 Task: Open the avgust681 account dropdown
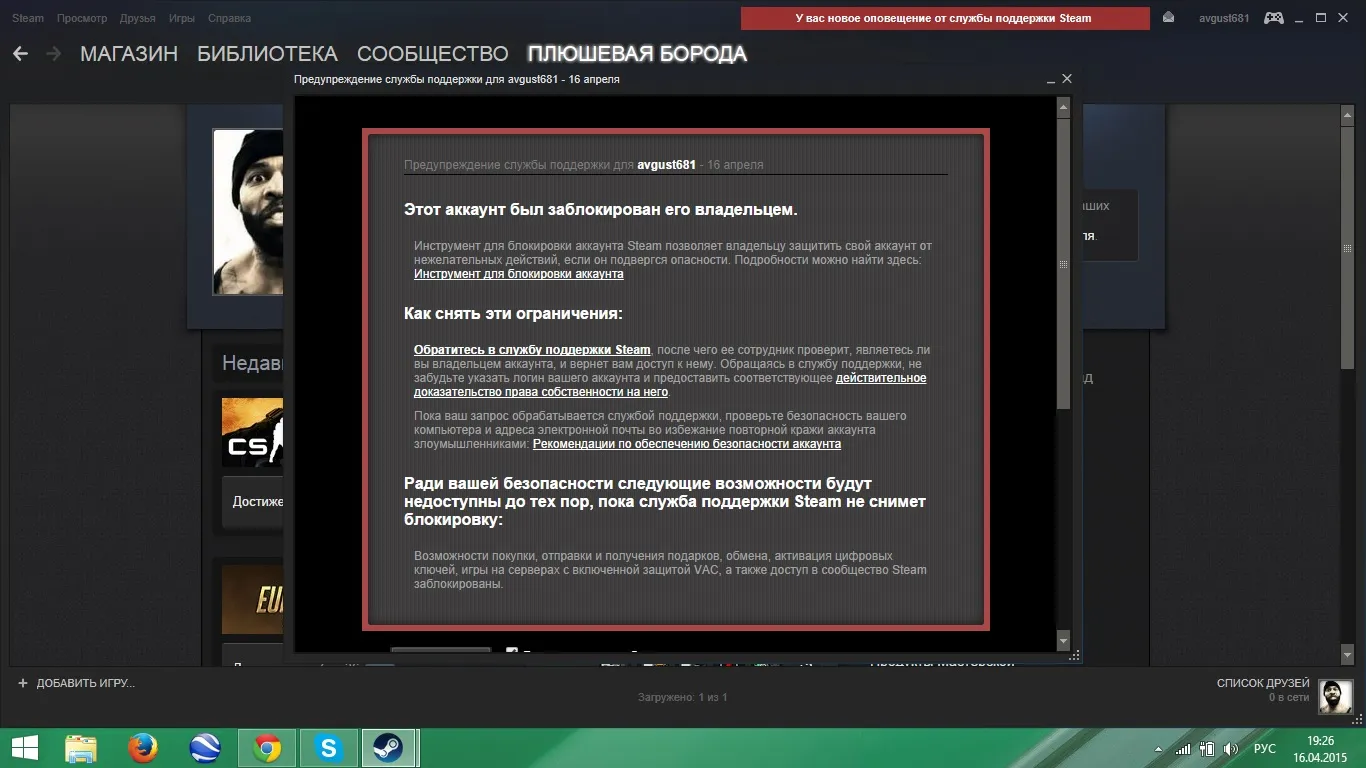(1224, 18)
